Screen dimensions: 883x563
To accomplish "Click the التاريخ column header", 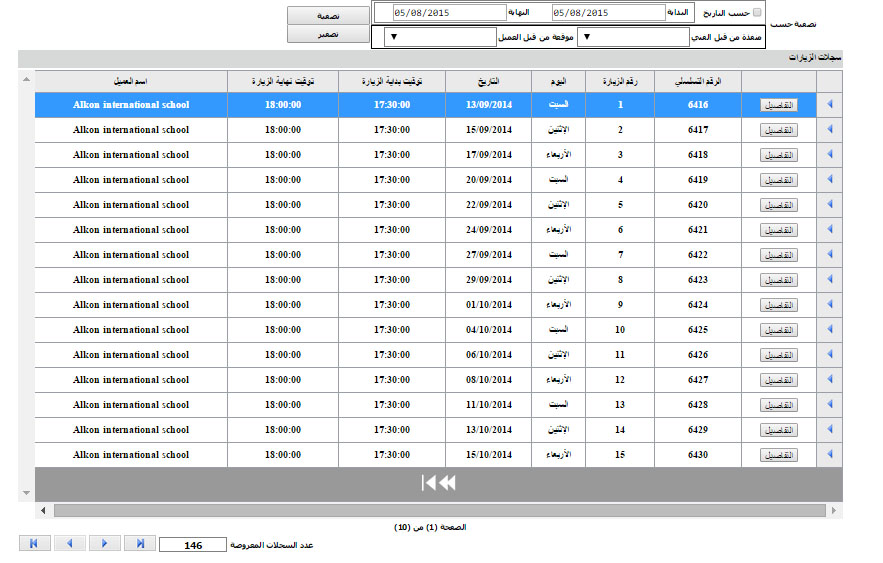I will tap(489, 81).
